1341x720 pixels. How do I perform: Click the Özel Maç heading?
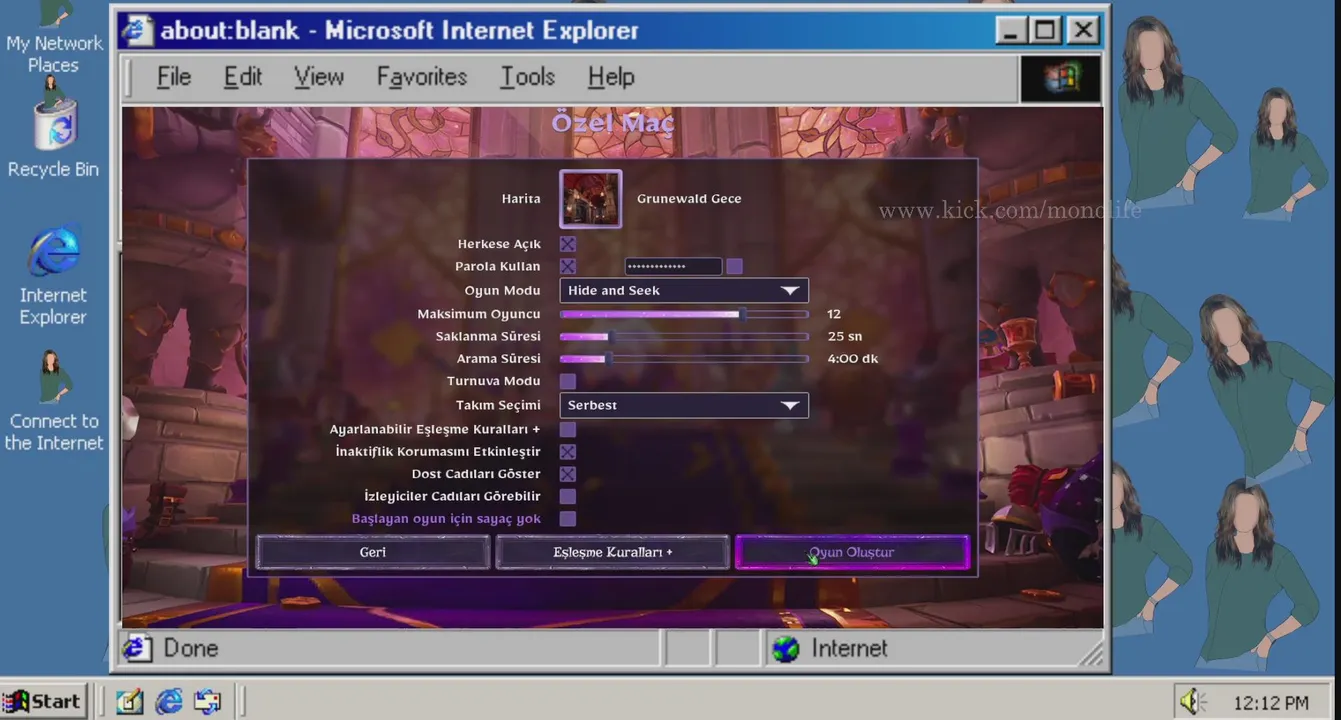click(613, 123)
